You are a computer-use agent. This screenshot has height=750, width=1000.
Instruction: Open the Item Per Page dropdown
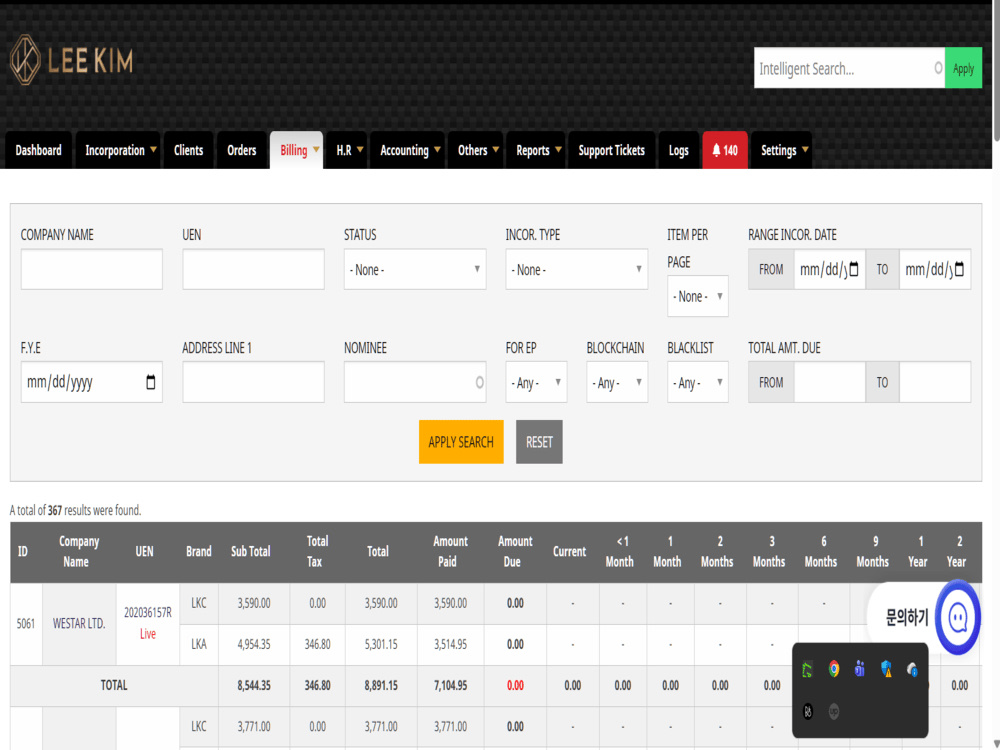pos(698,296)
